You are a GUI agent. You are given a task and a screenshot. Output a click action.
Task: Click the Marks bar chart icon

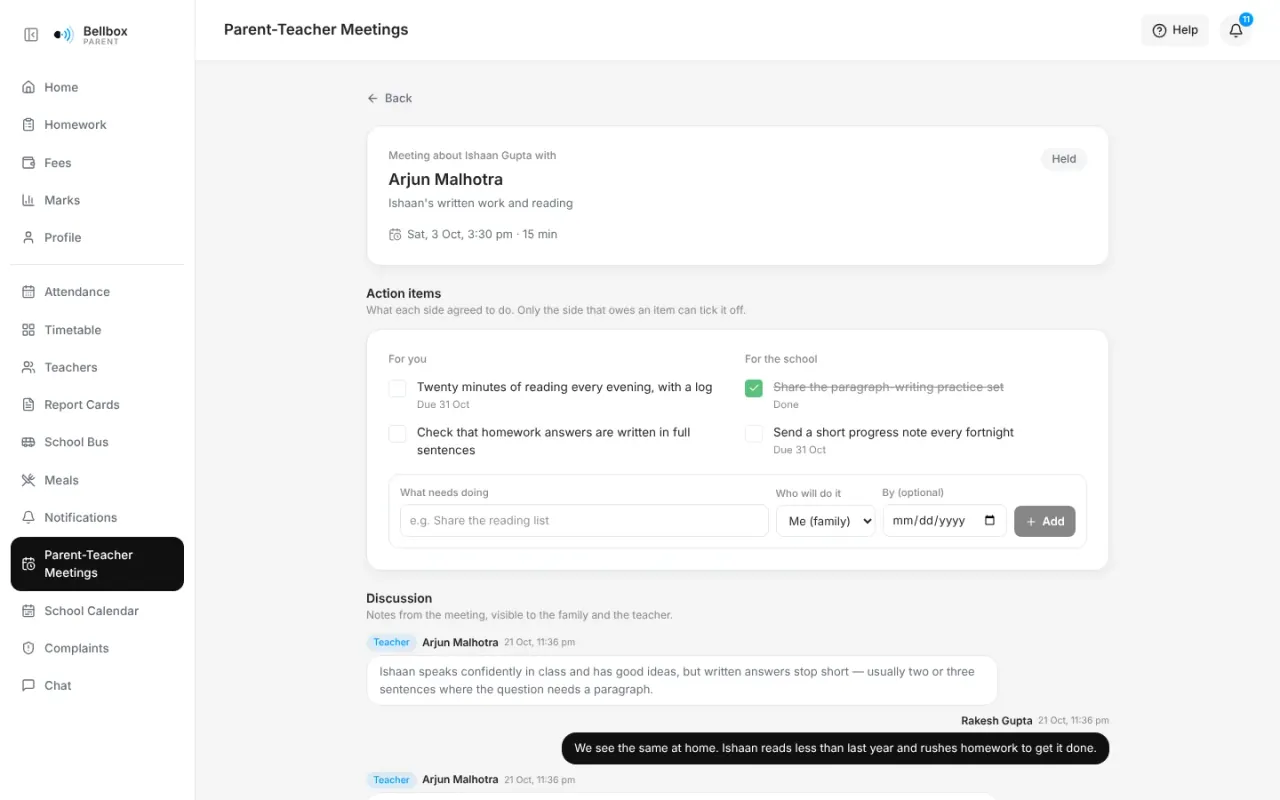coord(28,200)
